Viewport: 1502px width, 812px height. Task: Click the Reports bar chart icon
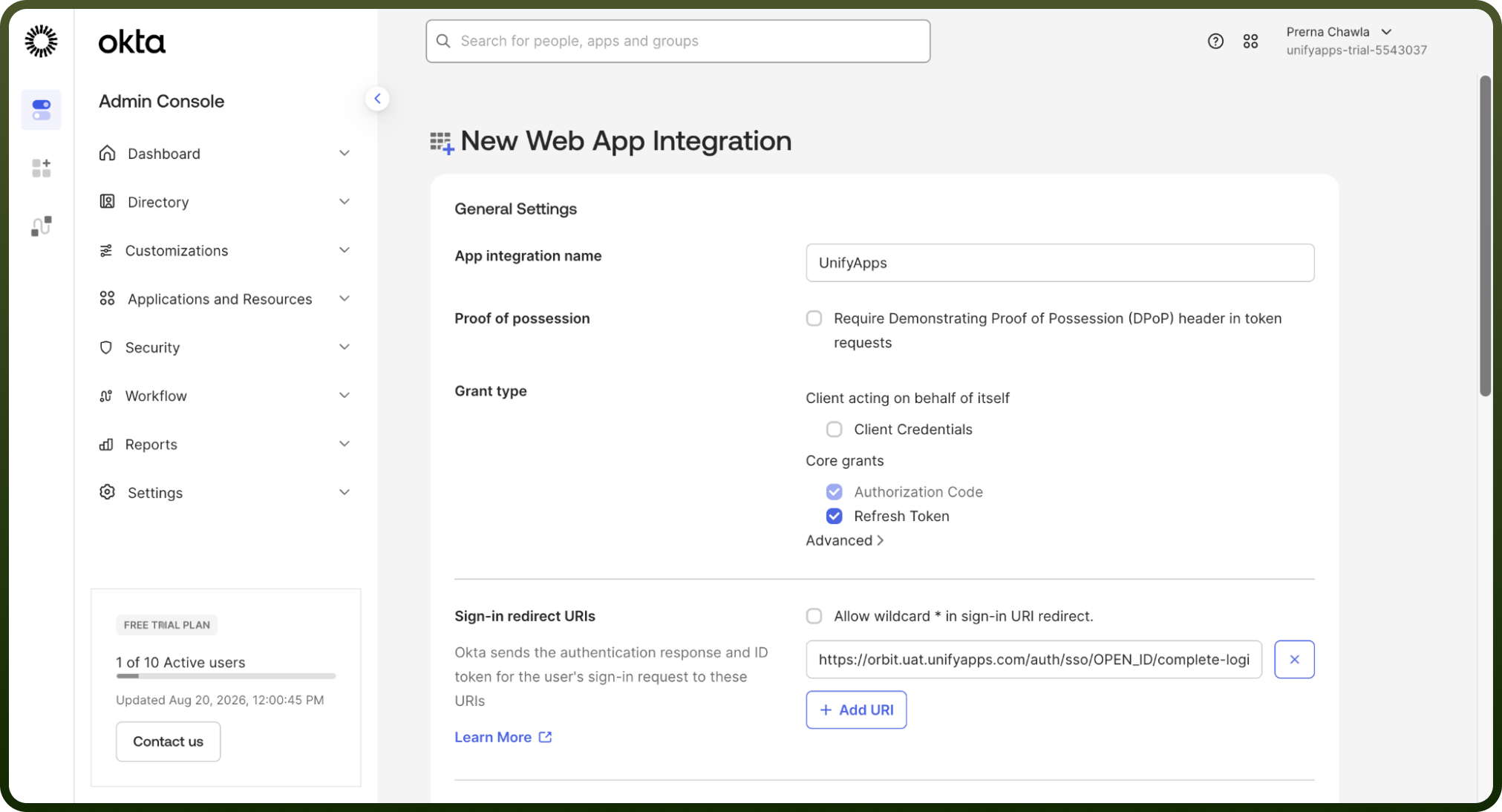[x=106, y=445]
